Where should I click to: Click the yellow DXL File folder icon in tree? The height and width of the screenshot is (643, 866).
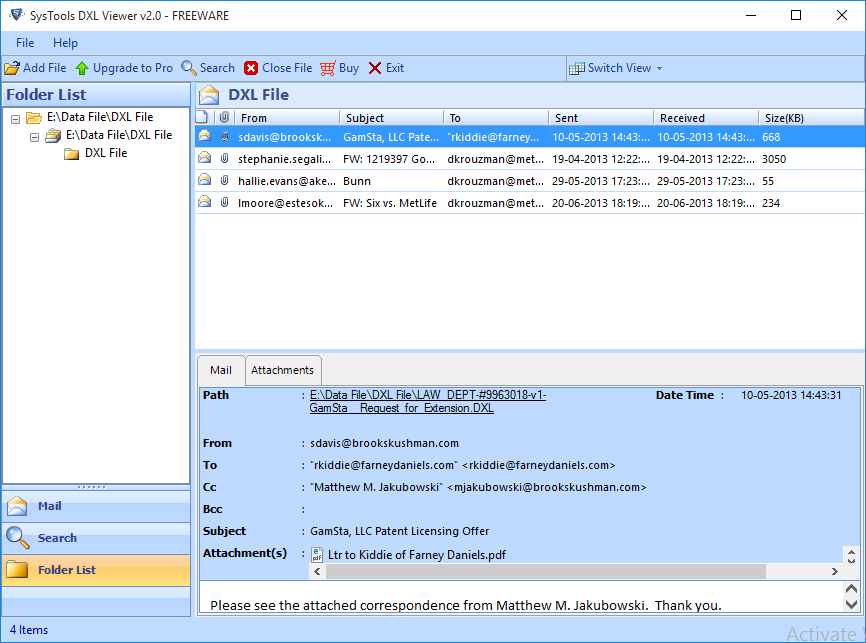click(x=71, y=154)
